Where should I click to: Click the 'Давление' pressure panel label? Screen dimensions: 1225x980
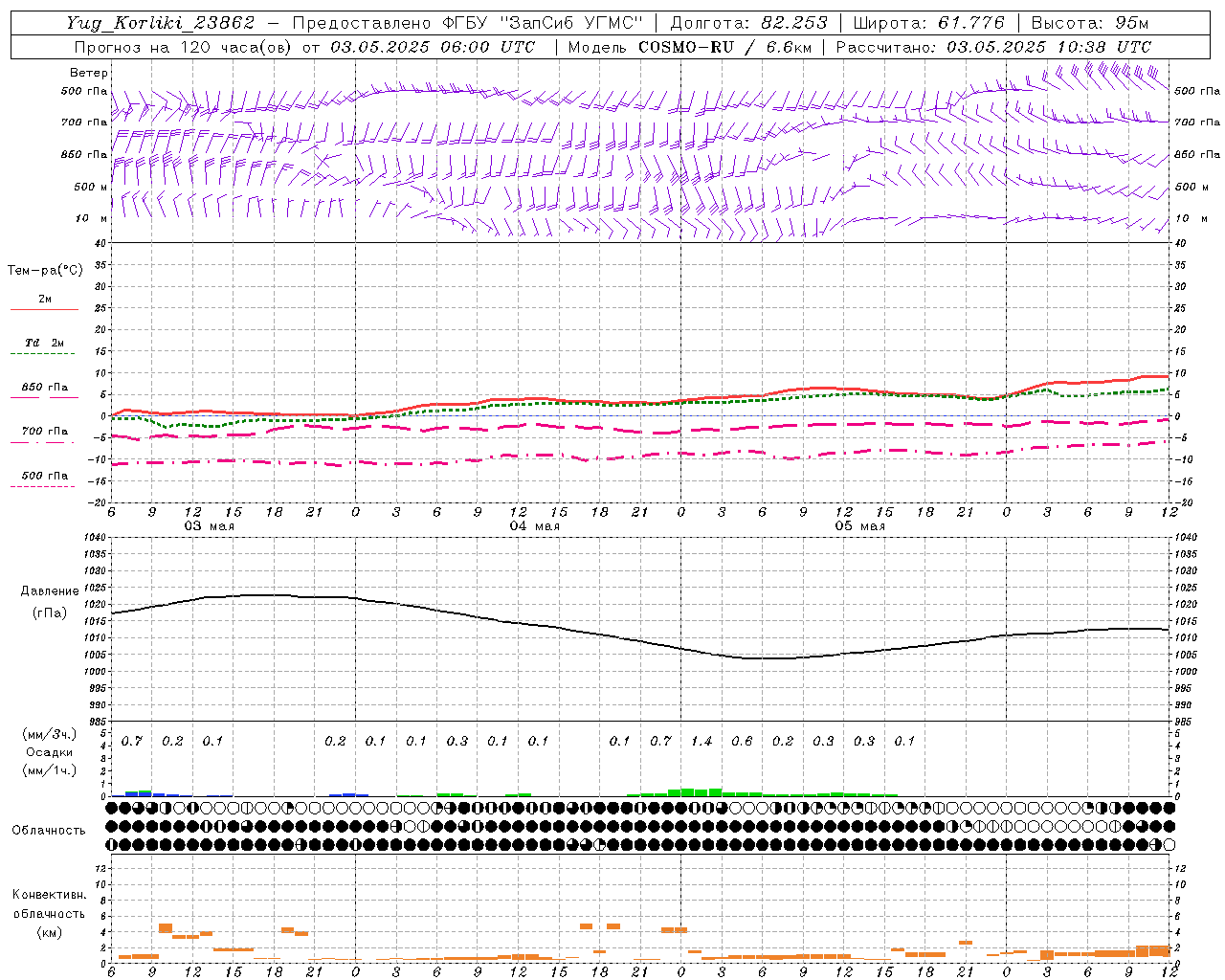click(x=49, y=591)
